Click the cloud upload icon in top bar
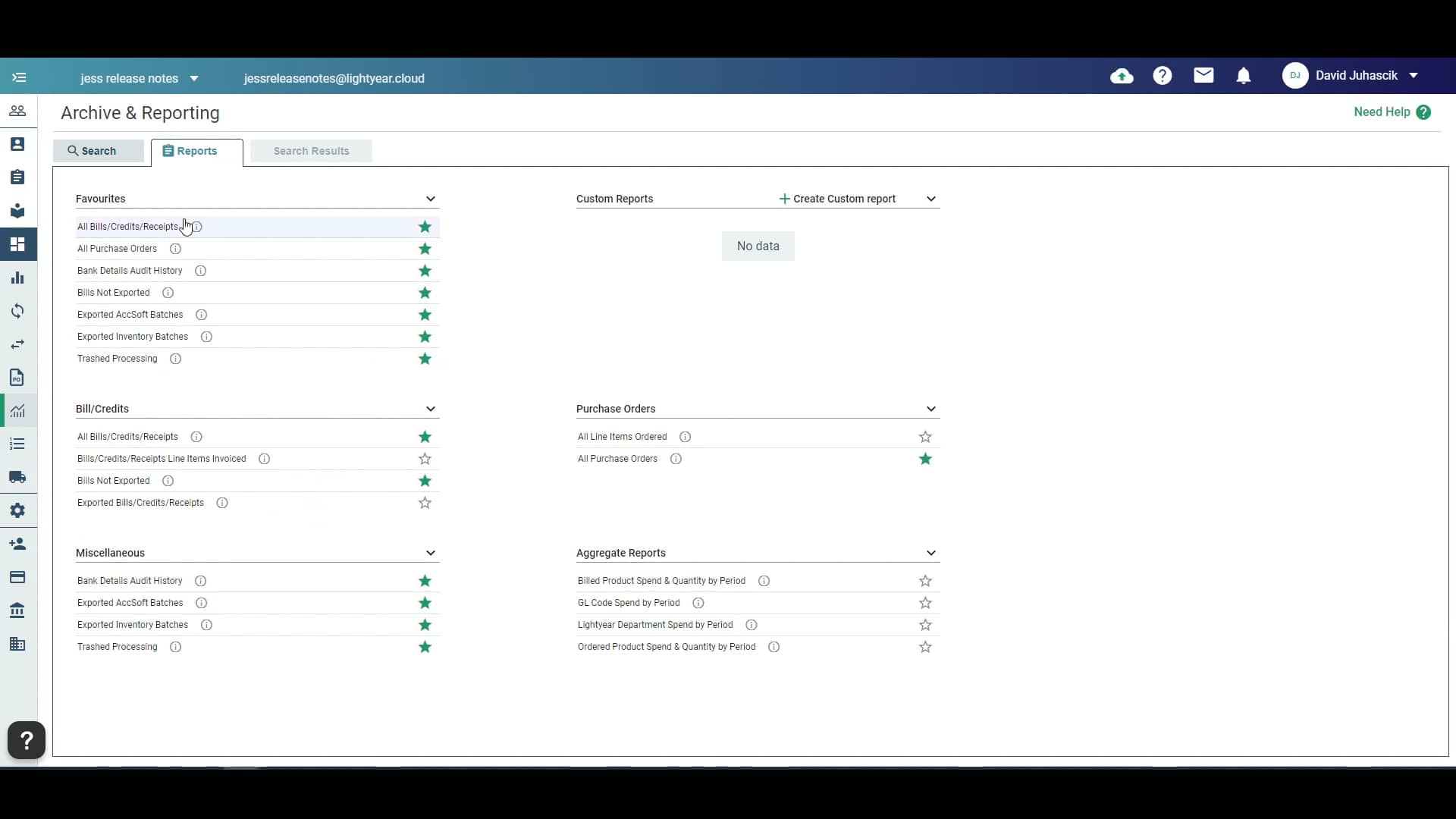 tap(1122, 75)
